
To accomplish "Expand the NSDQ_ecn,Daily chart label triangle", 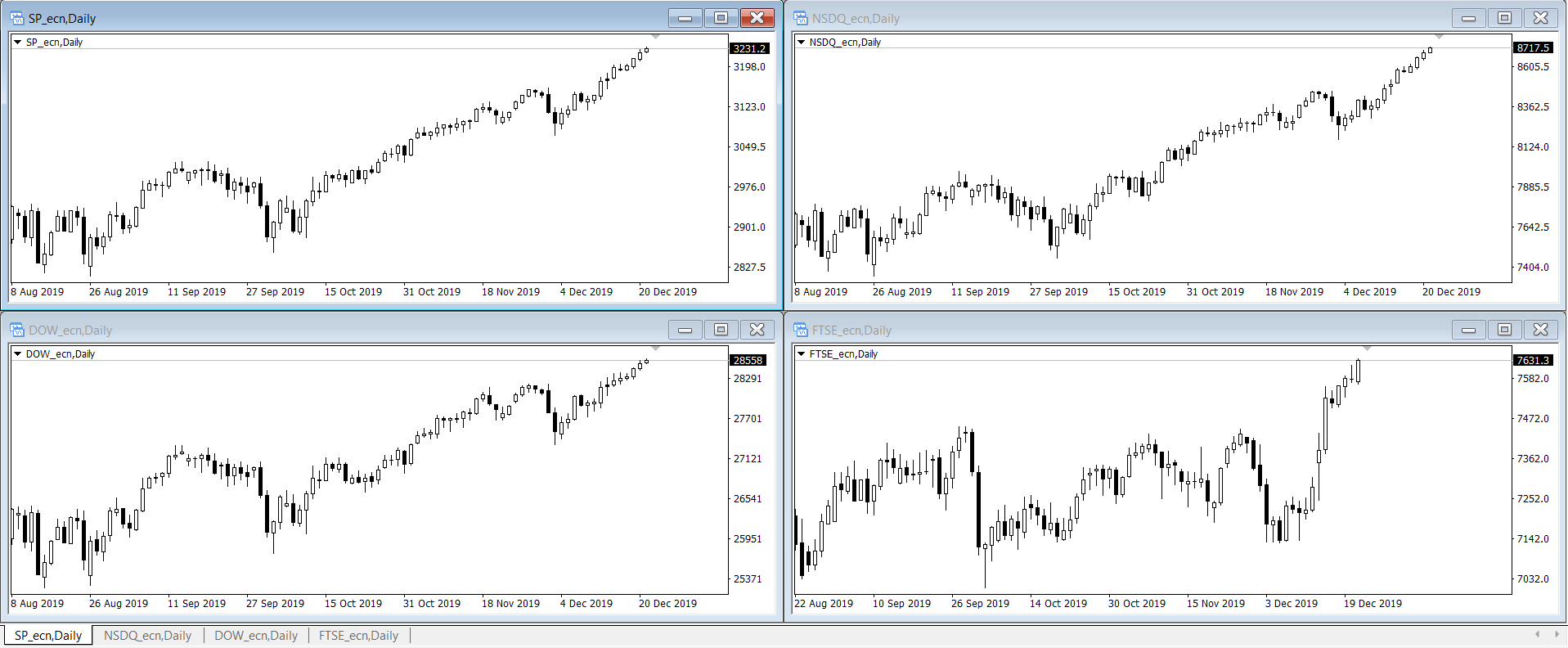I will tap(801, 42).
